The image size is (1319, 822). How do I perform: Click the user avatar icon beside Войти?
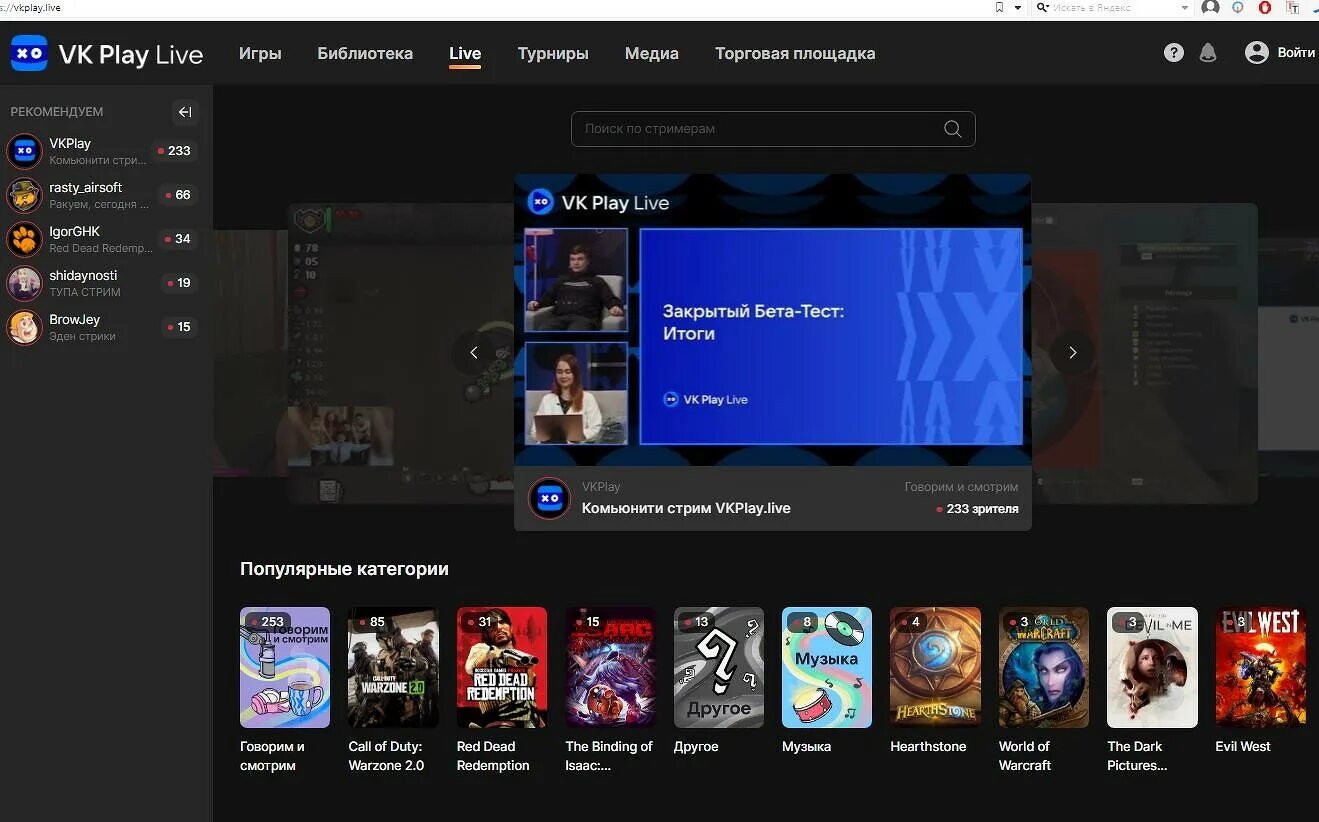[1257, 52]
